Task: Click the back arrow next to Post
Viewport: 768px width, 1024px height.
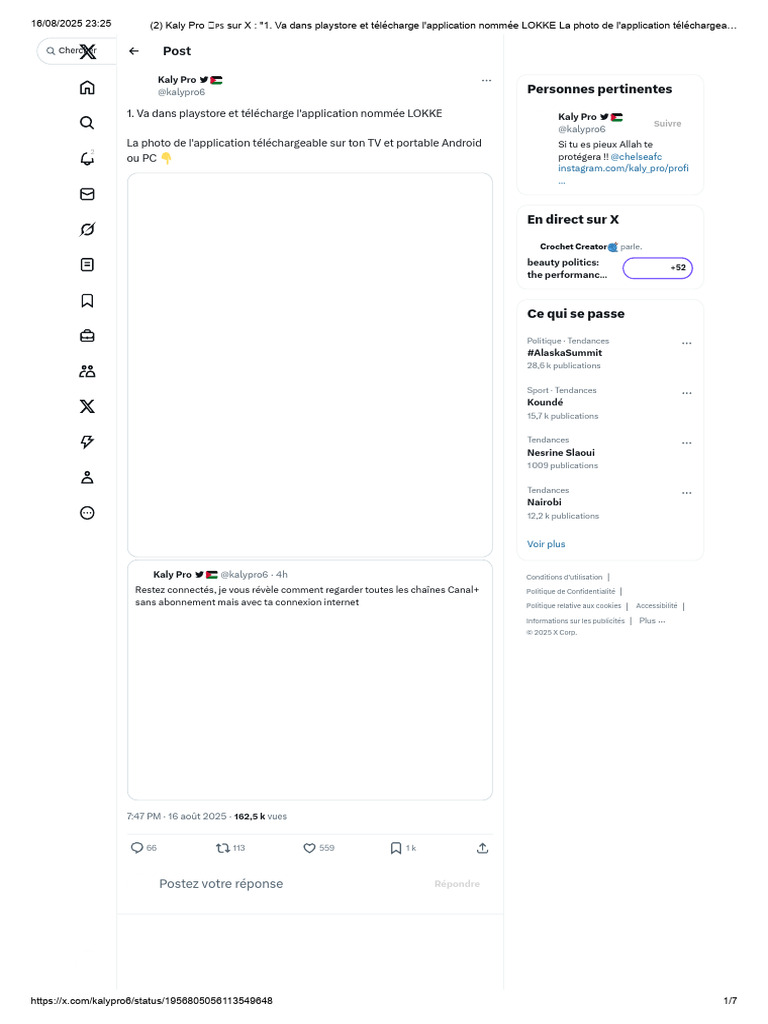Action: click(x=134, y=51)
